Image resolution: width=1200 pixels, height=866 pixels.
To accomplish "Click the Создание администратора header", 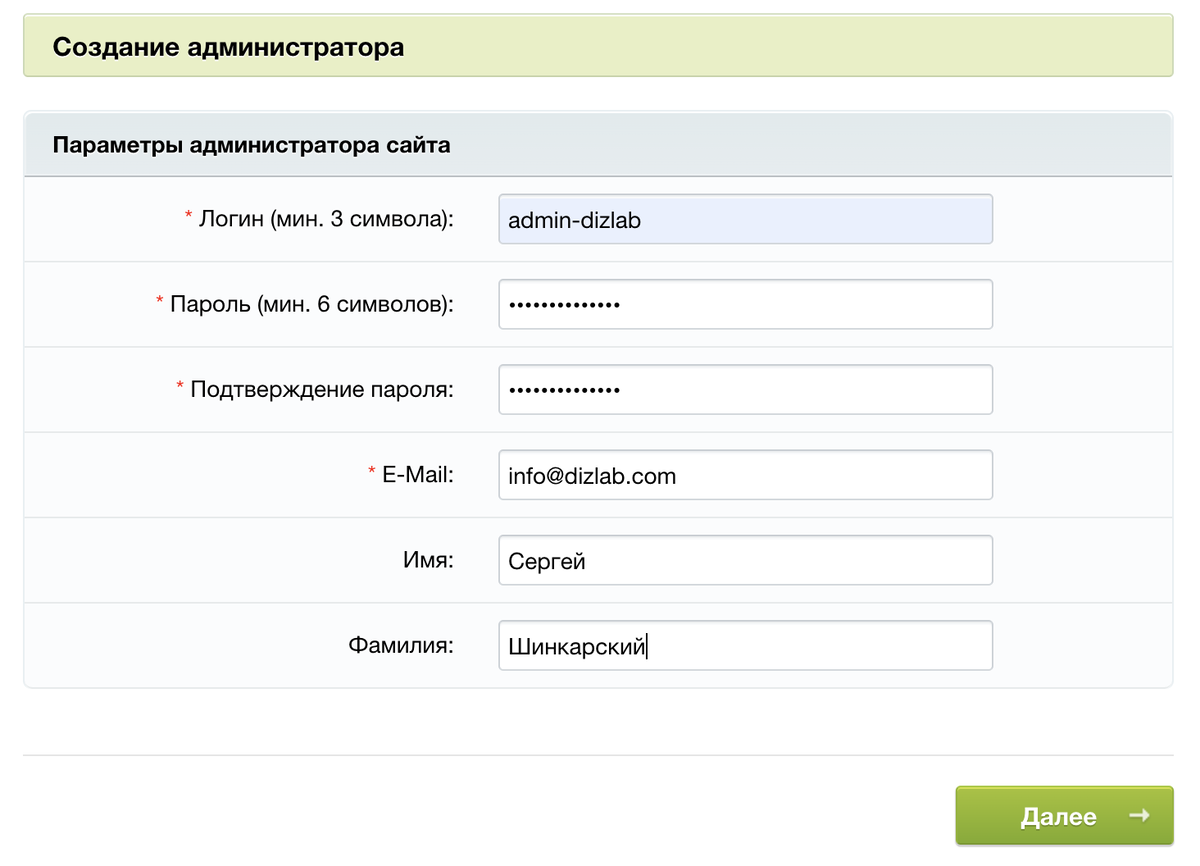I will click(228, 47).
